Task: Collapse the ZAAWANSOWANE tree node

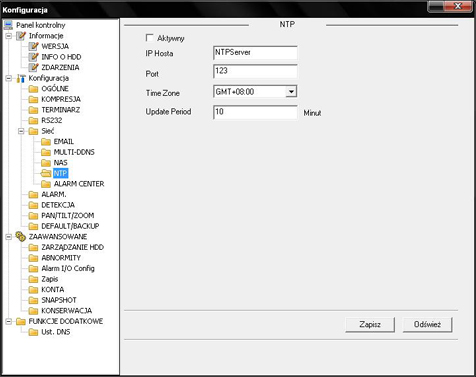Action: pyautogui.click(x=9, y=237)
